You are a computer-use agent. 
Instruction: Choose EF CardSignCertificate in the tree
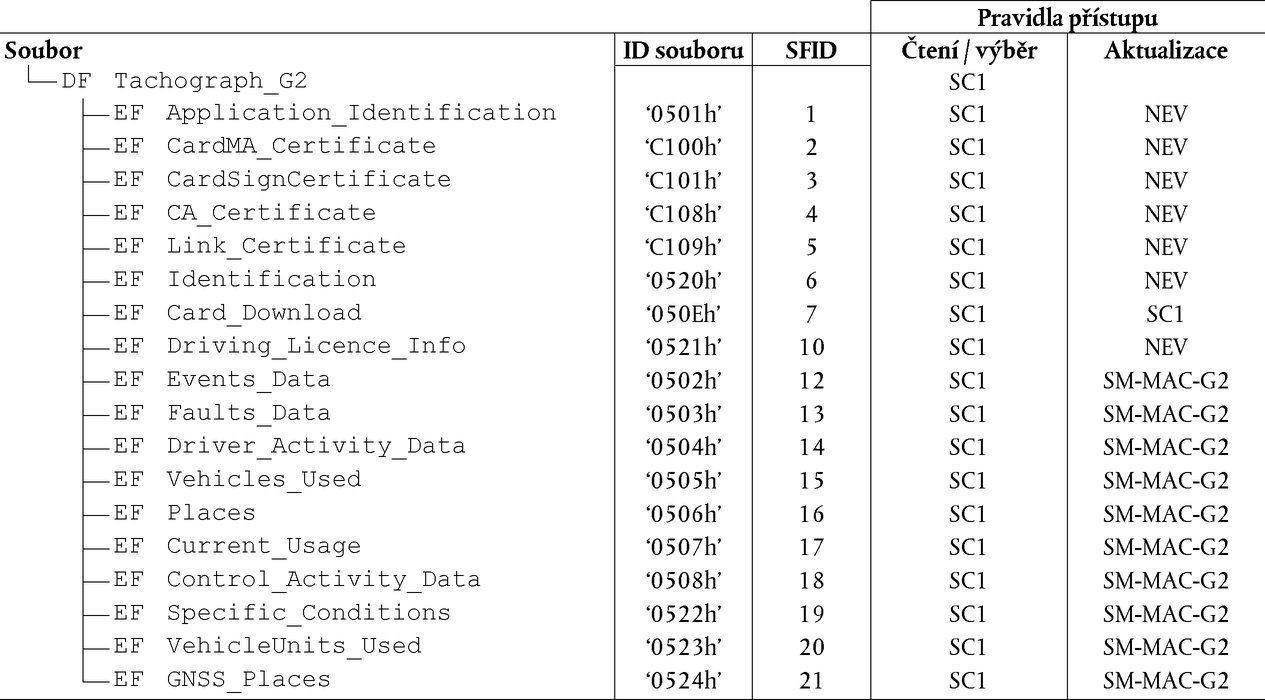[x=282, y=180]
